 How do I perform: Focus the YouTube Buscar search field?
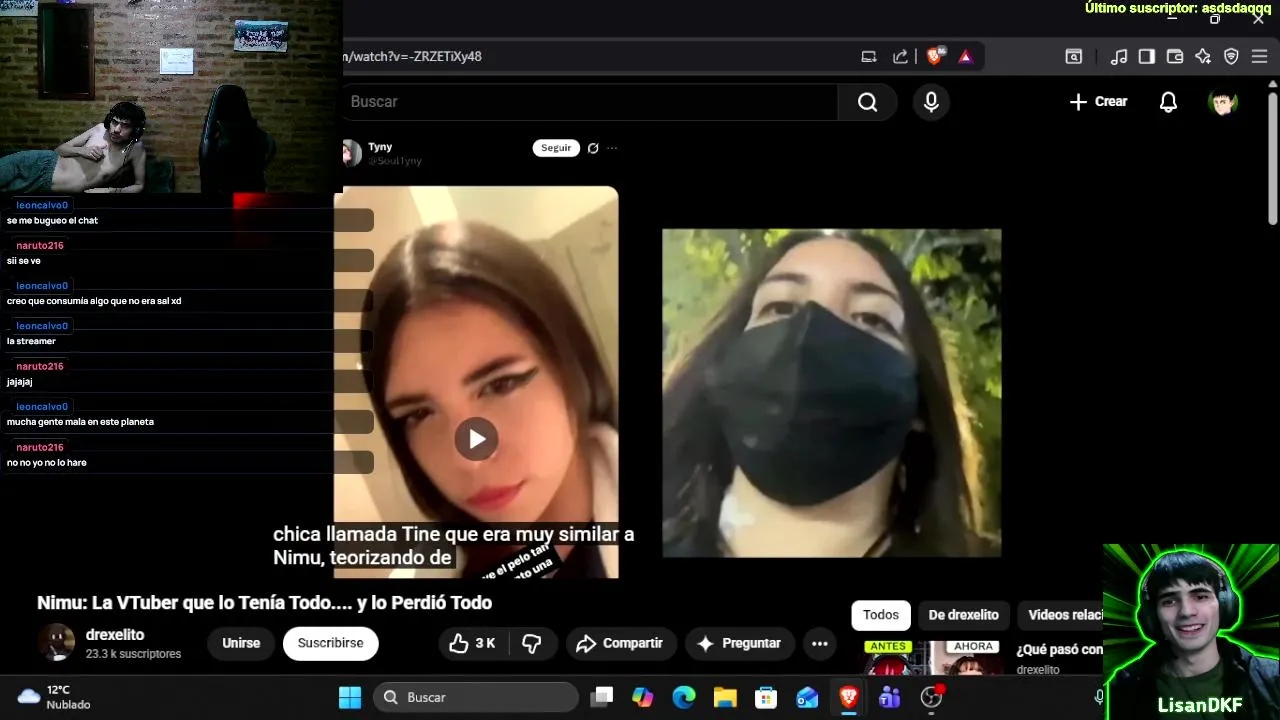(590, 102)
